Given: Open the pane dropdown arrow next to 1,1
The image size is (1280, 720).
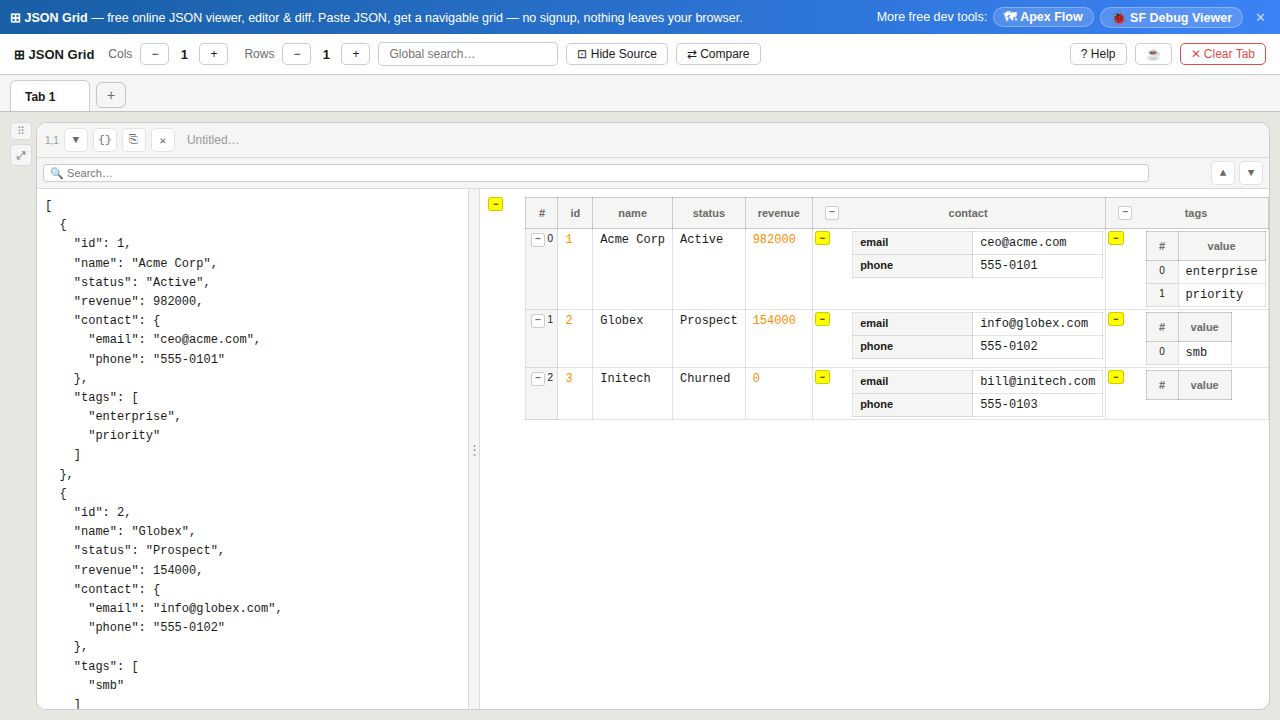Looking at the screenshot, I should click(x=76, y=140).
